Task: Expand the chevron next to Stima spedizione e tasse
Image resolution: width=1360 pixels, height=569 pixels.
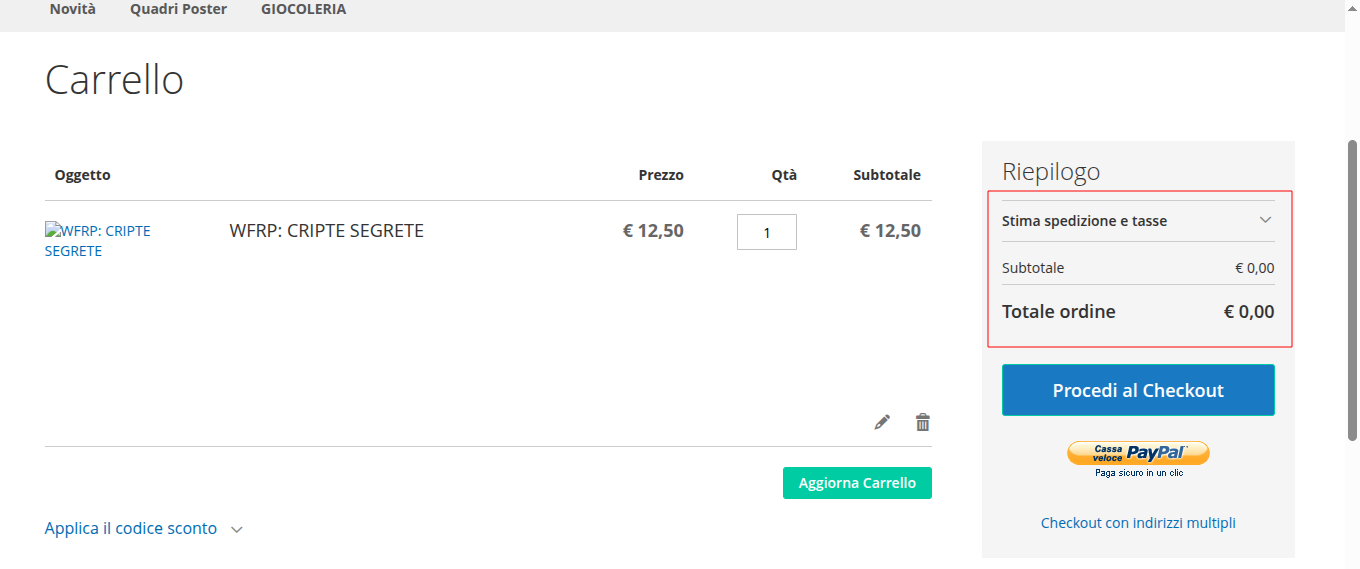Action: (1265, 220)
